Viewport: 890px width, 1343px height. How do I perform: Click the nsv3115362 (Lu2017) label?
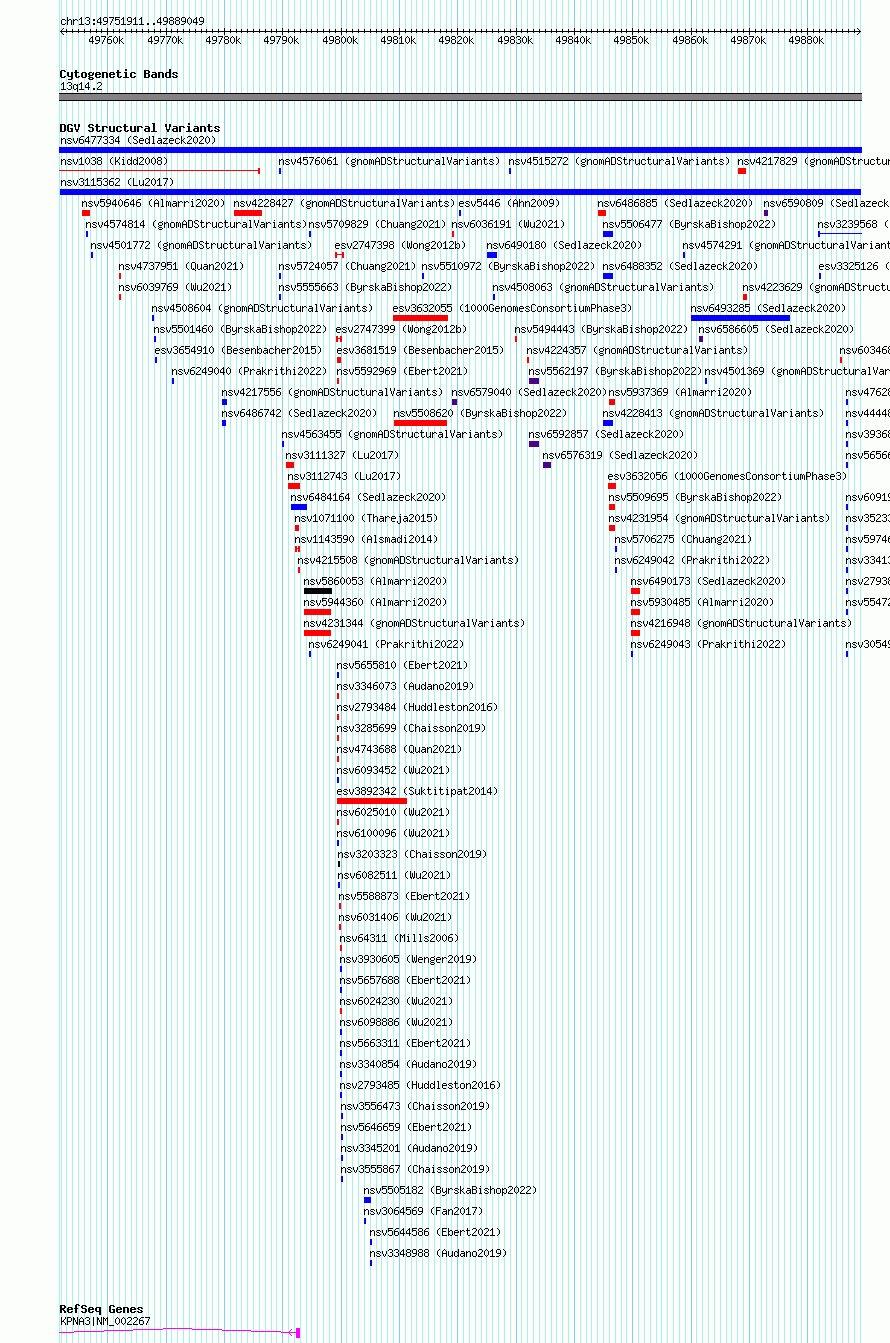117,182
